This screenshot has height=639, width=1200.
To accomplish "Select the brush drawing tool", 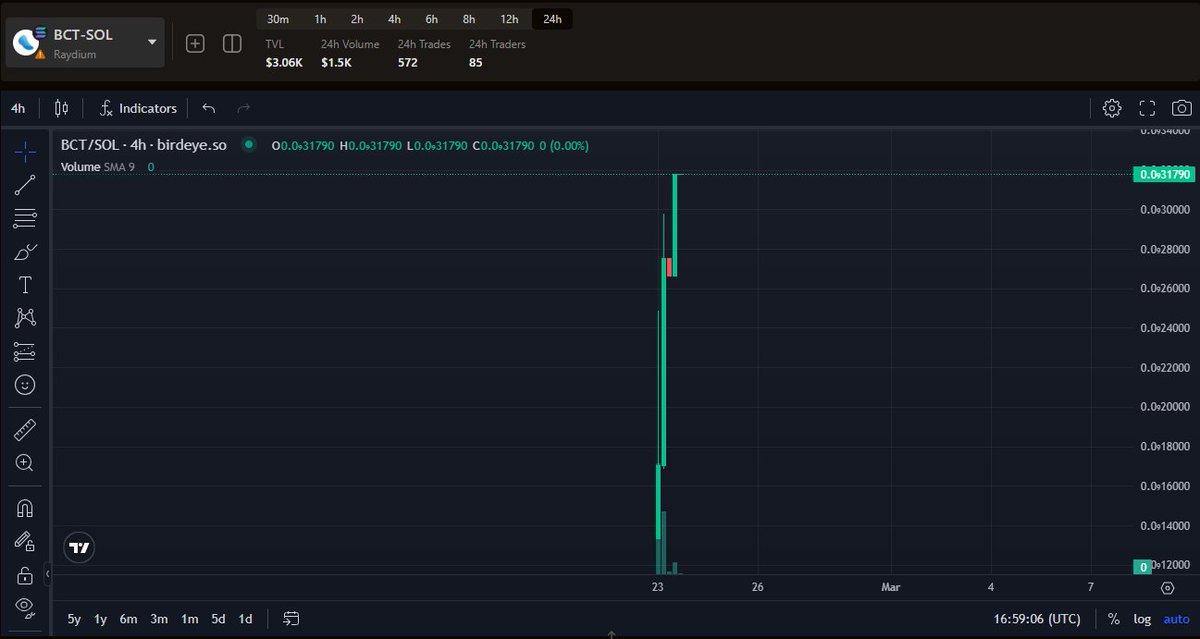I will coord(25,251).
